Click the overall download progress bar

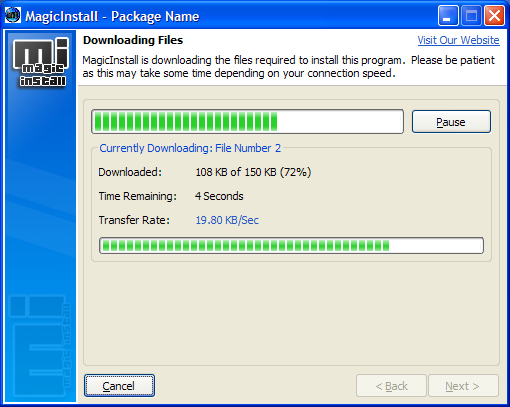[x=247, y=121]
